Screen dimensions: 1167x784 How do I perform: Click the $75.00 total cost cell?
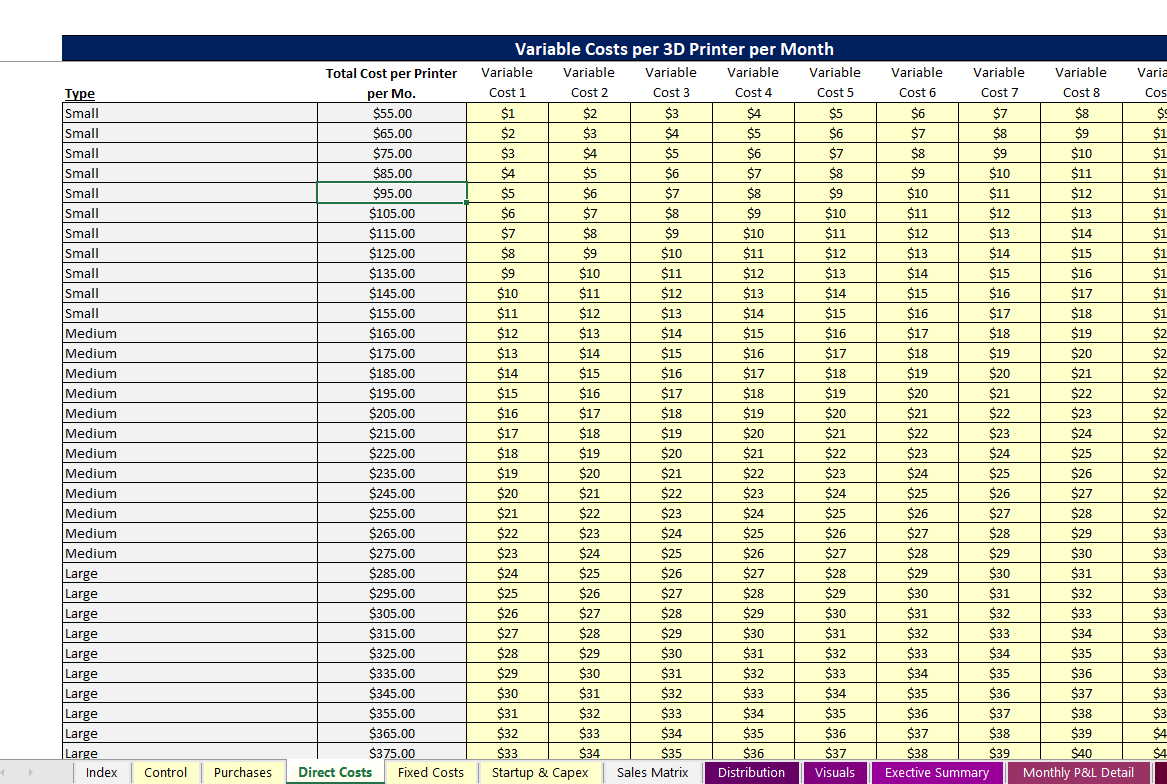click(x=392, y=153)
